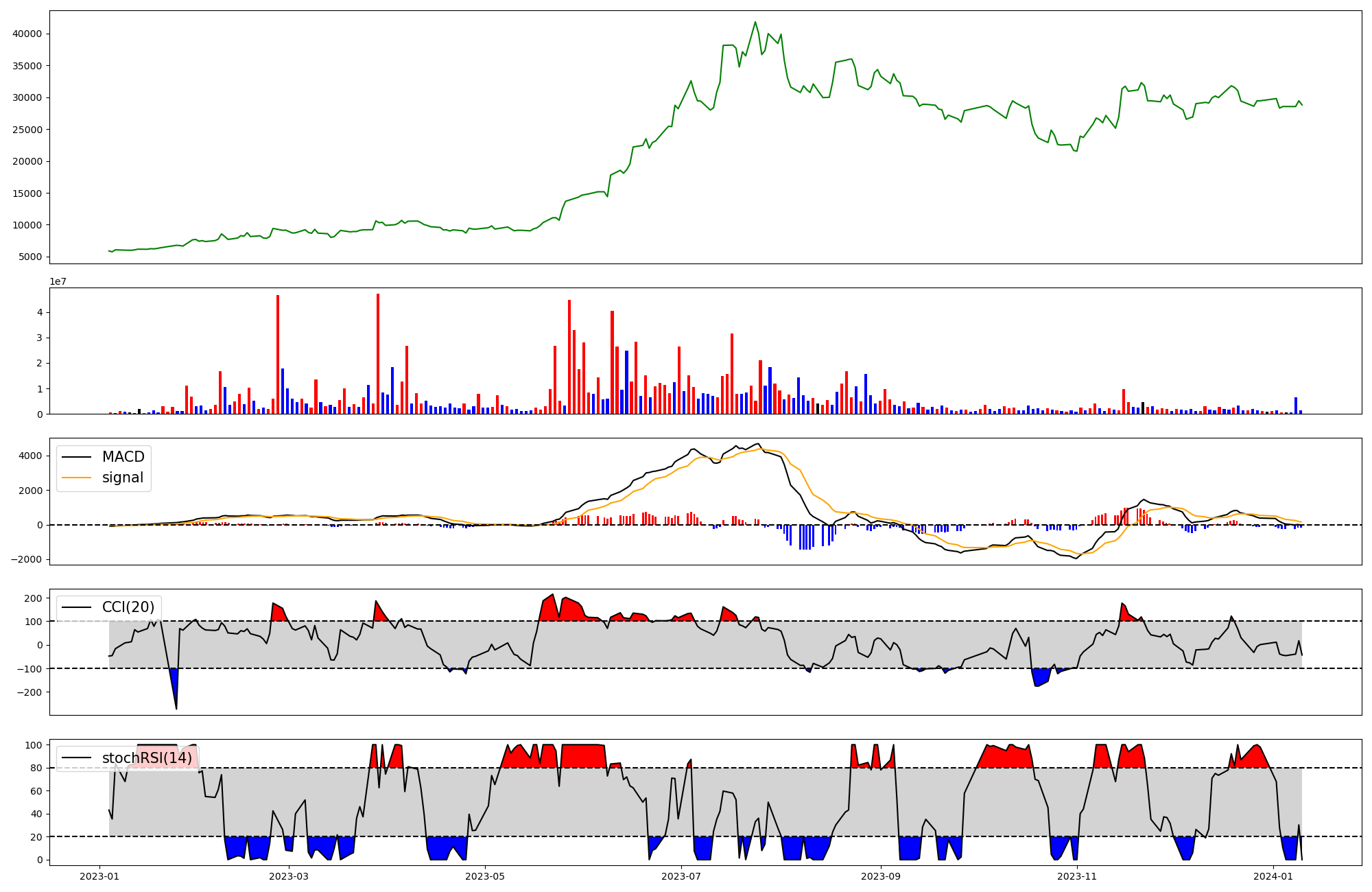Click the 2023-01 date tick label
The width and height of the screenshot is (1372, 892).
coord(99,876)
